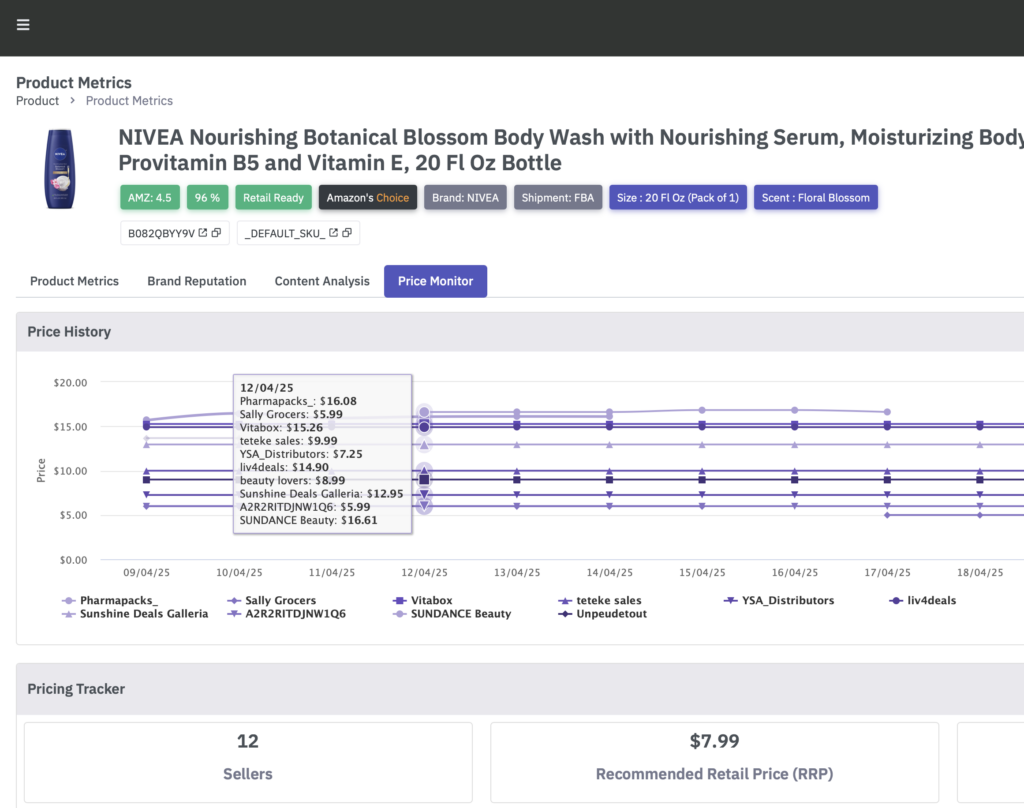Viewport: 1024px width, 808px height.
Task: Click Pharmapacks_: $16.08 tooltip line
Action: coord(298,401)
